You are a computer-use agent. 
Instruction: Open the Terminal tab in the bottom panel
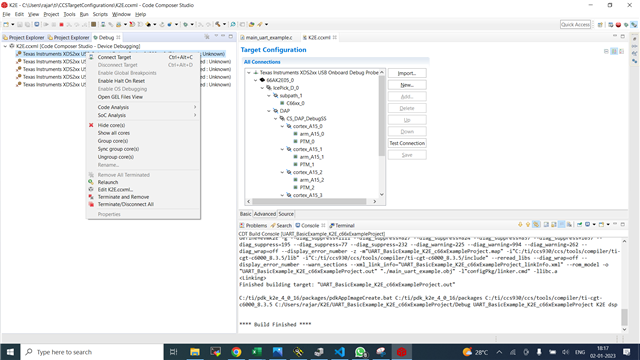coord(342,225)
